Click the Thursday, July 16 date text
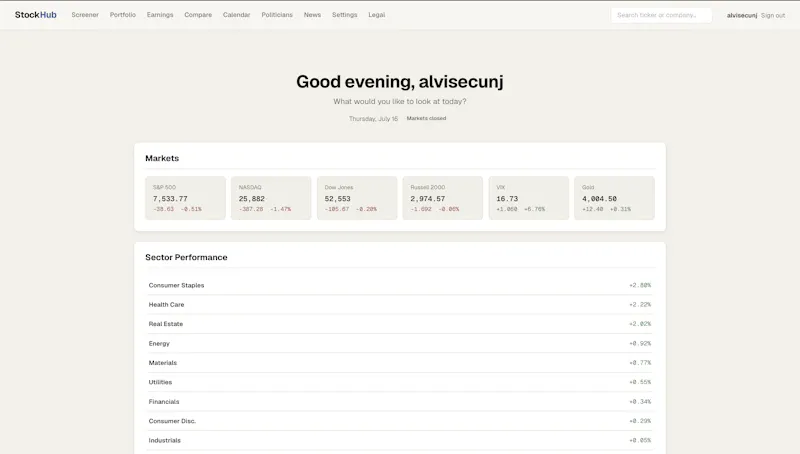Screen dimensions: 800x454 [x=373, y=119]
